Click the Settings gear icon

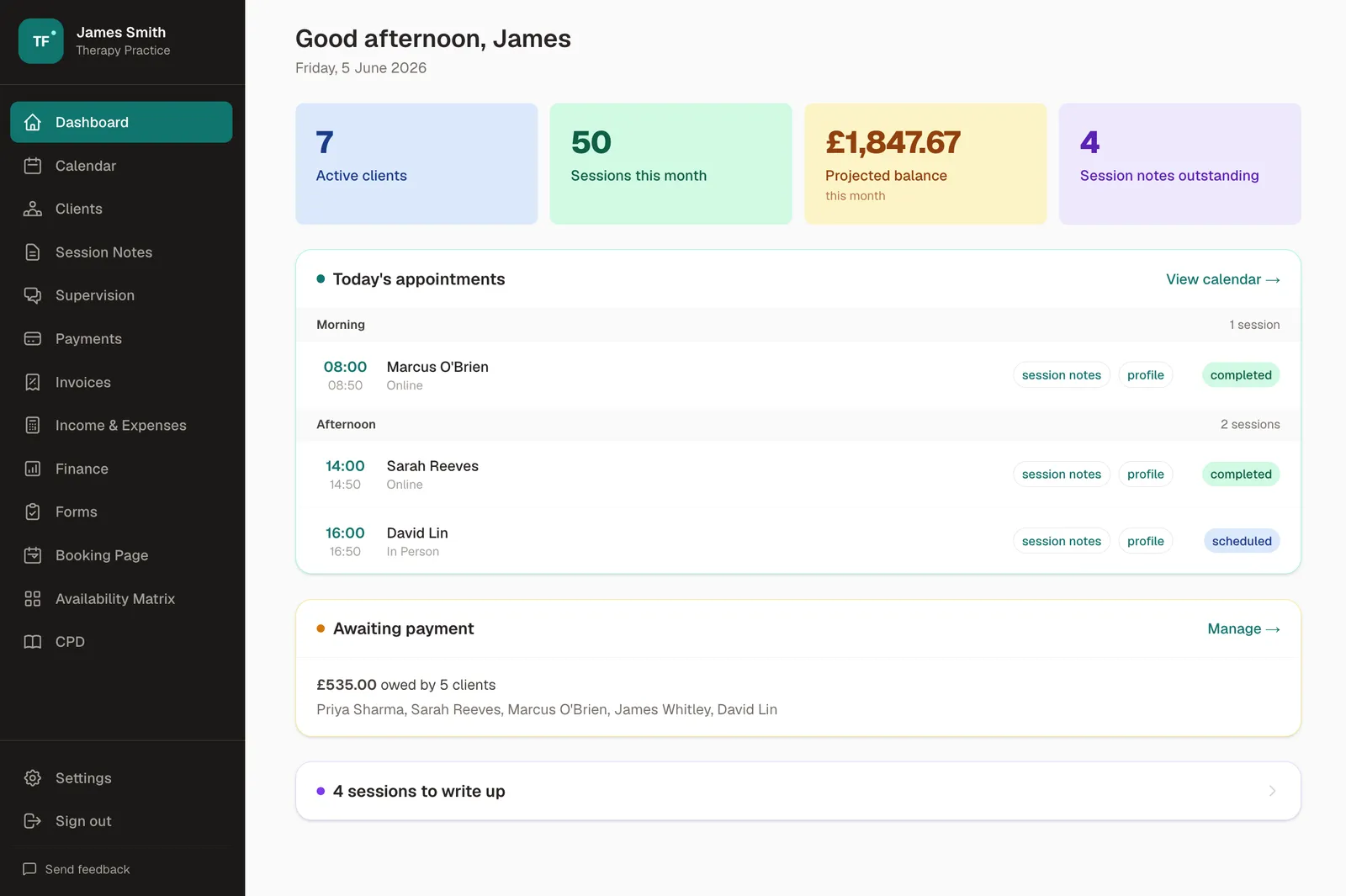(33, 778)
